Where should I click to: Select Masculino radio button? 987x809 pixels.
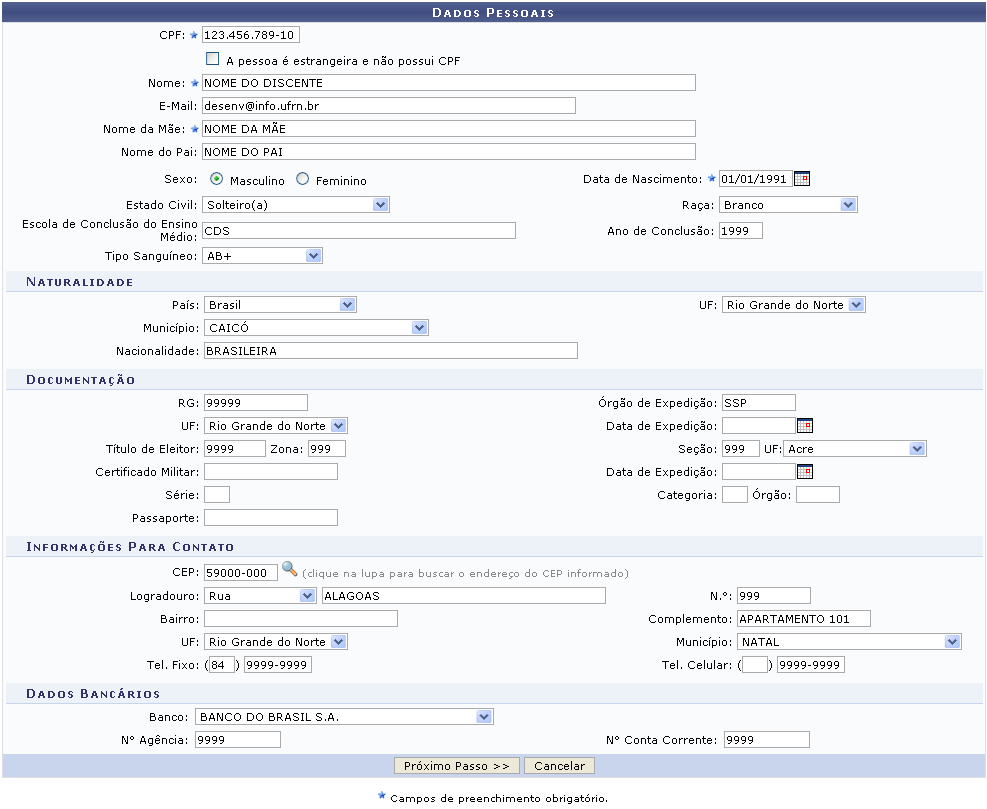tap(217, 180)
